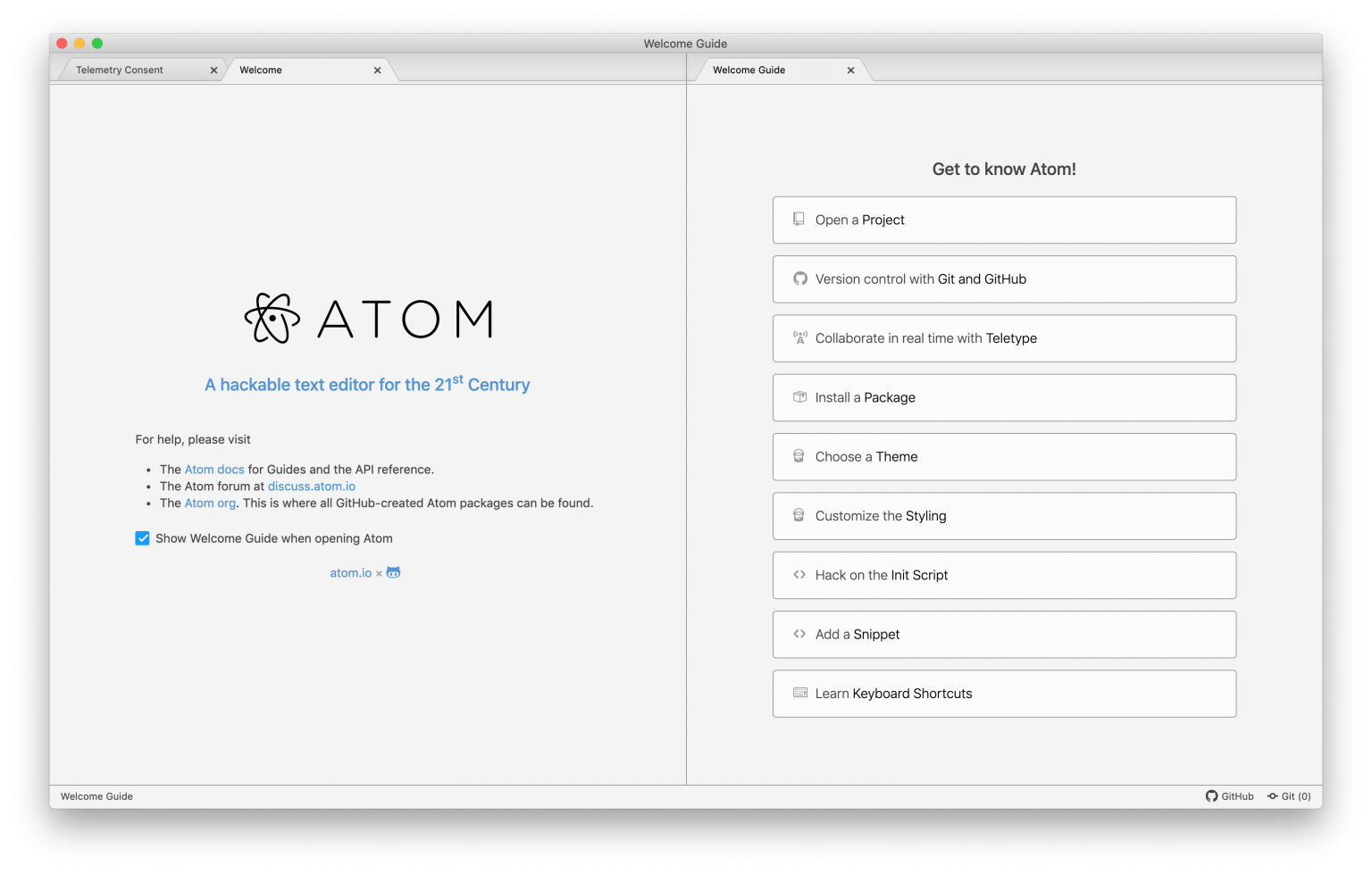
Task: Expand the Hack on the Init Script section
Action: click(x=1003, y=576)
